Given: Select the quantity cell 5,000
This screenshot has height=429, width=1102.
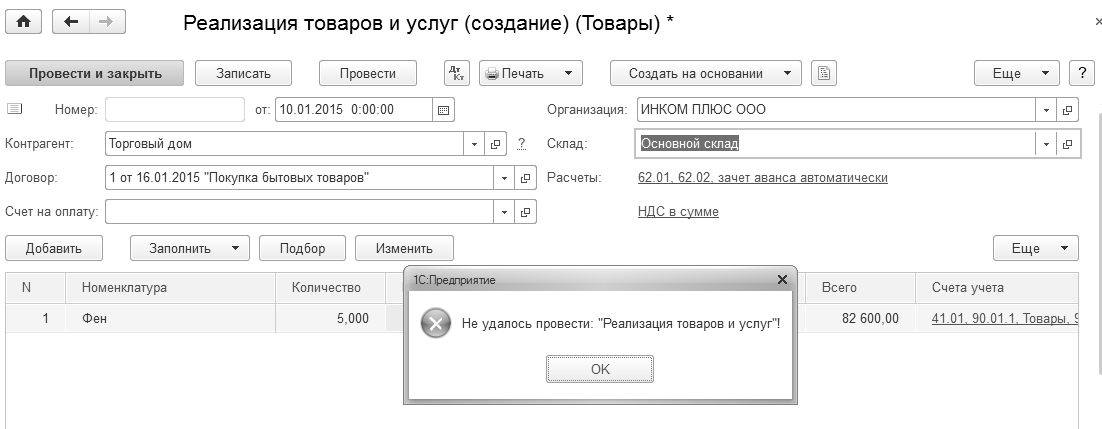Looking at the screenshot, I should coord(330,319).
